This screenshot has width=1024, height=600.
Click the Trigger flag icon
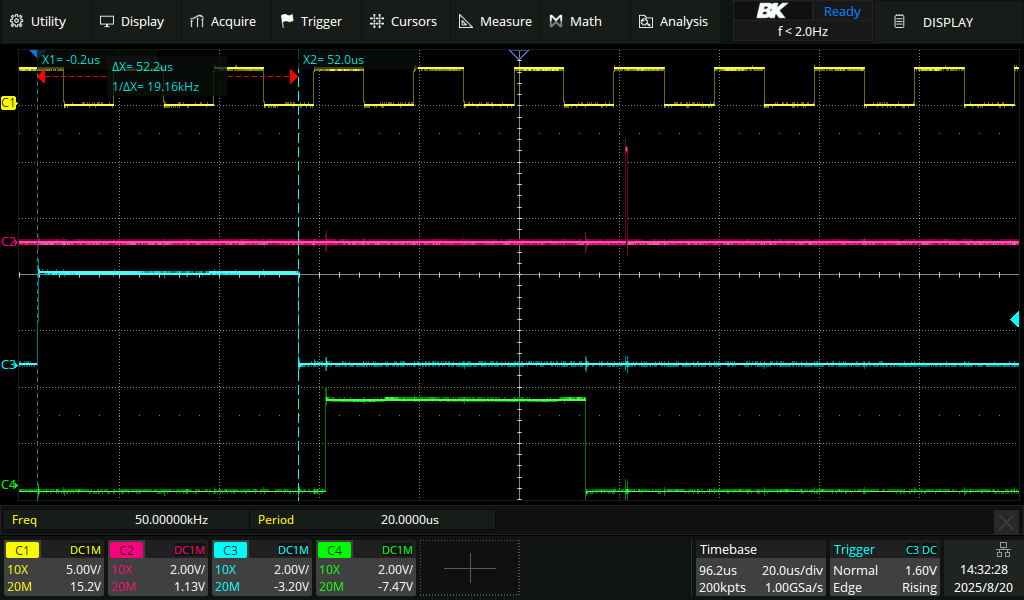[x=287, y=21]
